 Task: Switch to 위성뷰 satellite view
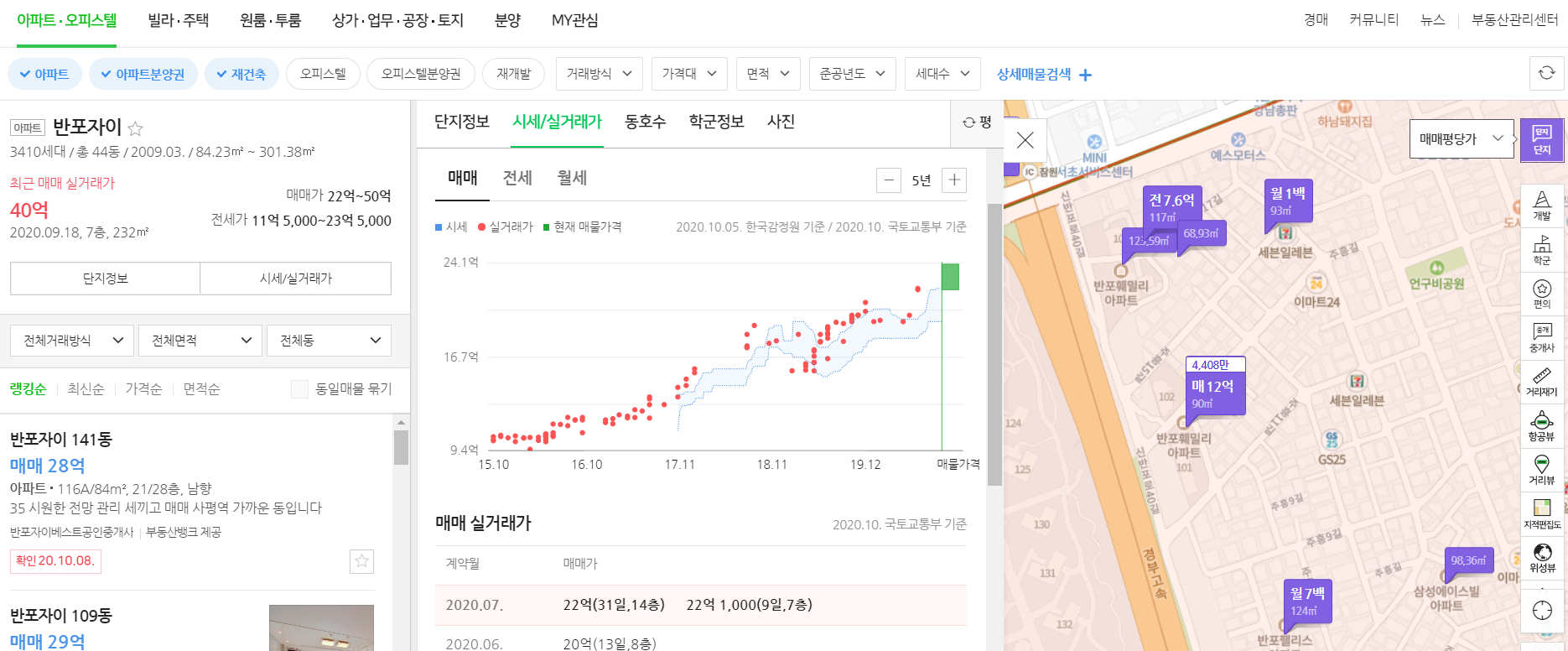point(1541,558)
